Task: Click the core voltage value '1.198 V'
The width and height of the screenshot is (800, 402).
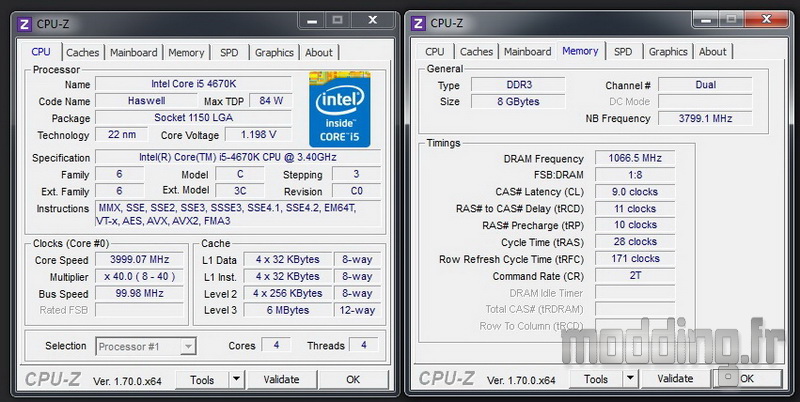Action: [x=258, y=134]
